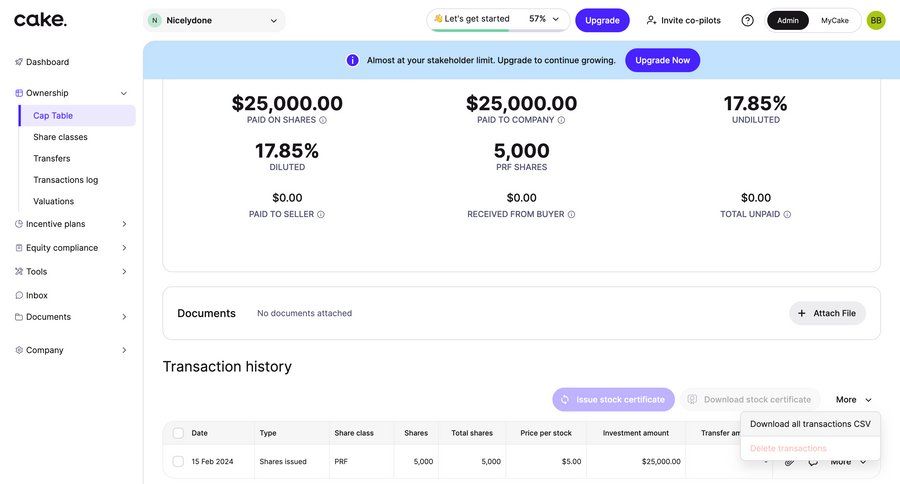This screenshot has height=484, width=900.
Task: Go to Dashboard in sidebar
Action: click(x=47, y=62)
